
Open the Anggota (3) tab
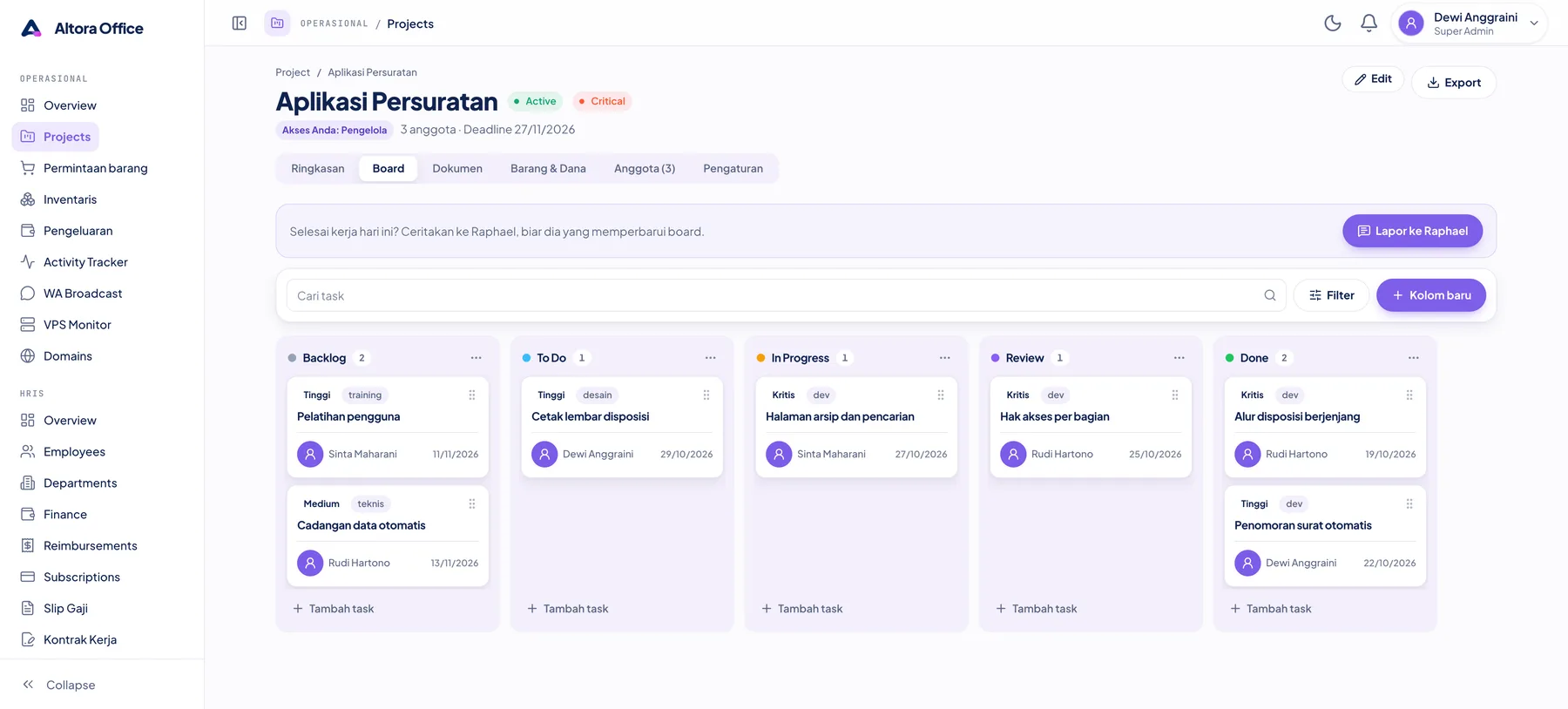645,169
